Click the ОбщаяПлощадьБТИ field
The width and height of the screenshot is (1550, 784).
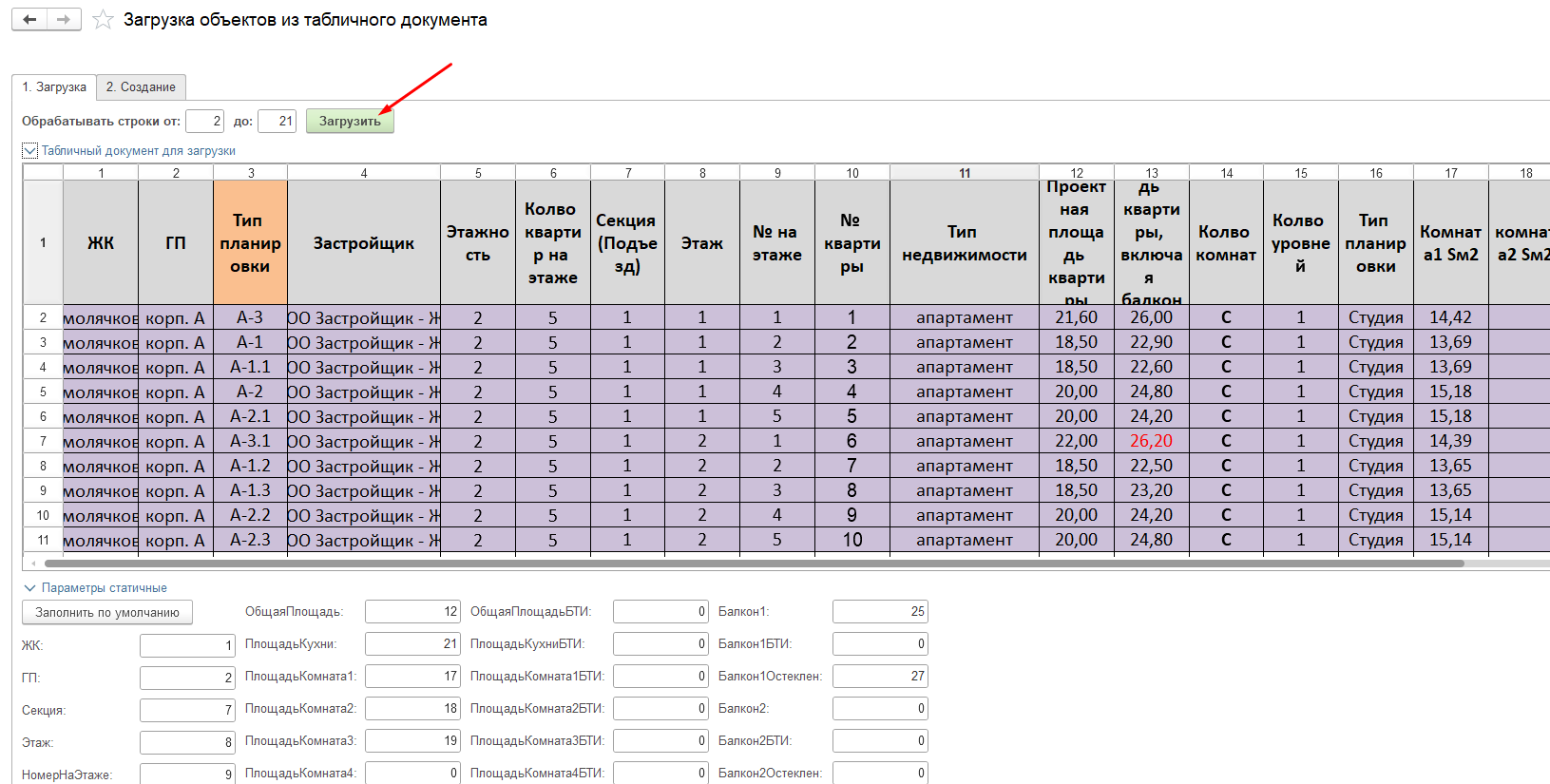[660, 611]
